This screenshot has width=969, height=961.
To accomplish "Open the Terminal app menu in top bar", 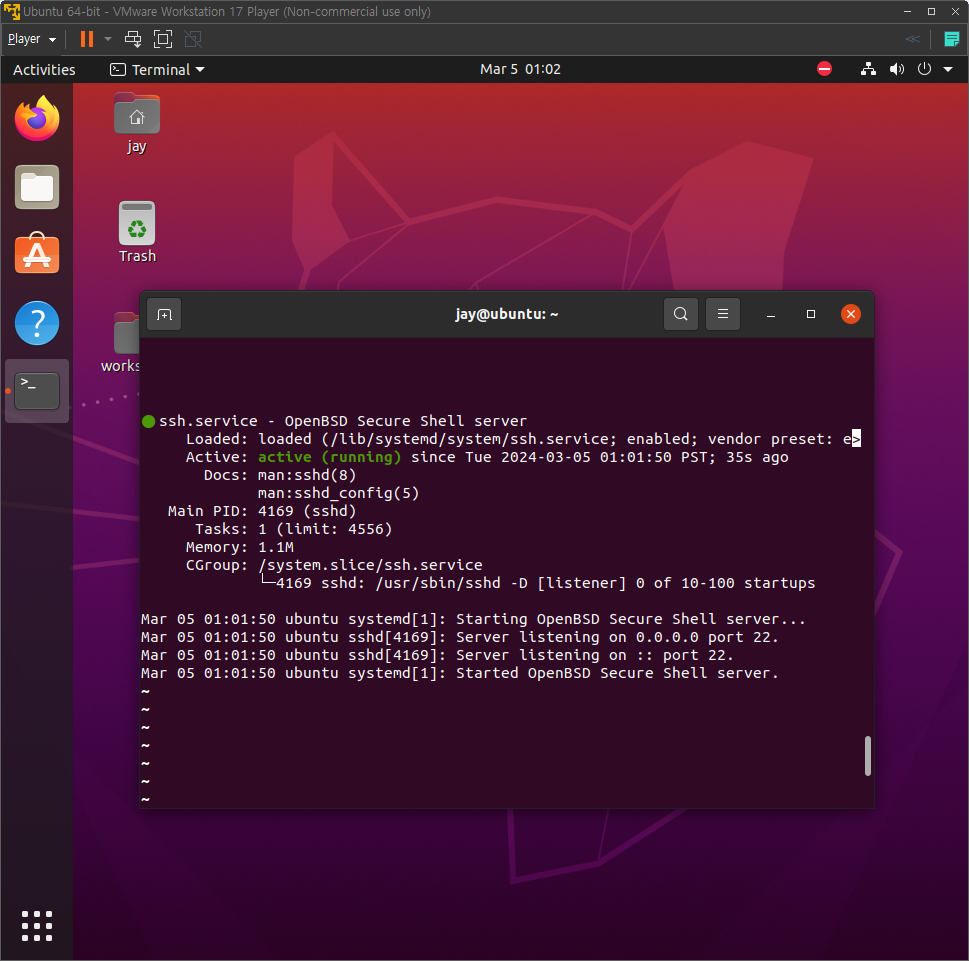I will click(x=157, y=69).
